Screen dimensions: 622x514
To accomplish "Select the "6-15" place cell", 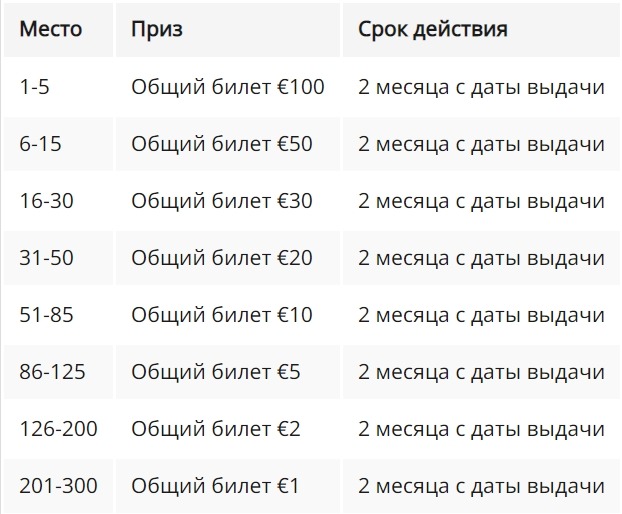I will pos(41,144).
